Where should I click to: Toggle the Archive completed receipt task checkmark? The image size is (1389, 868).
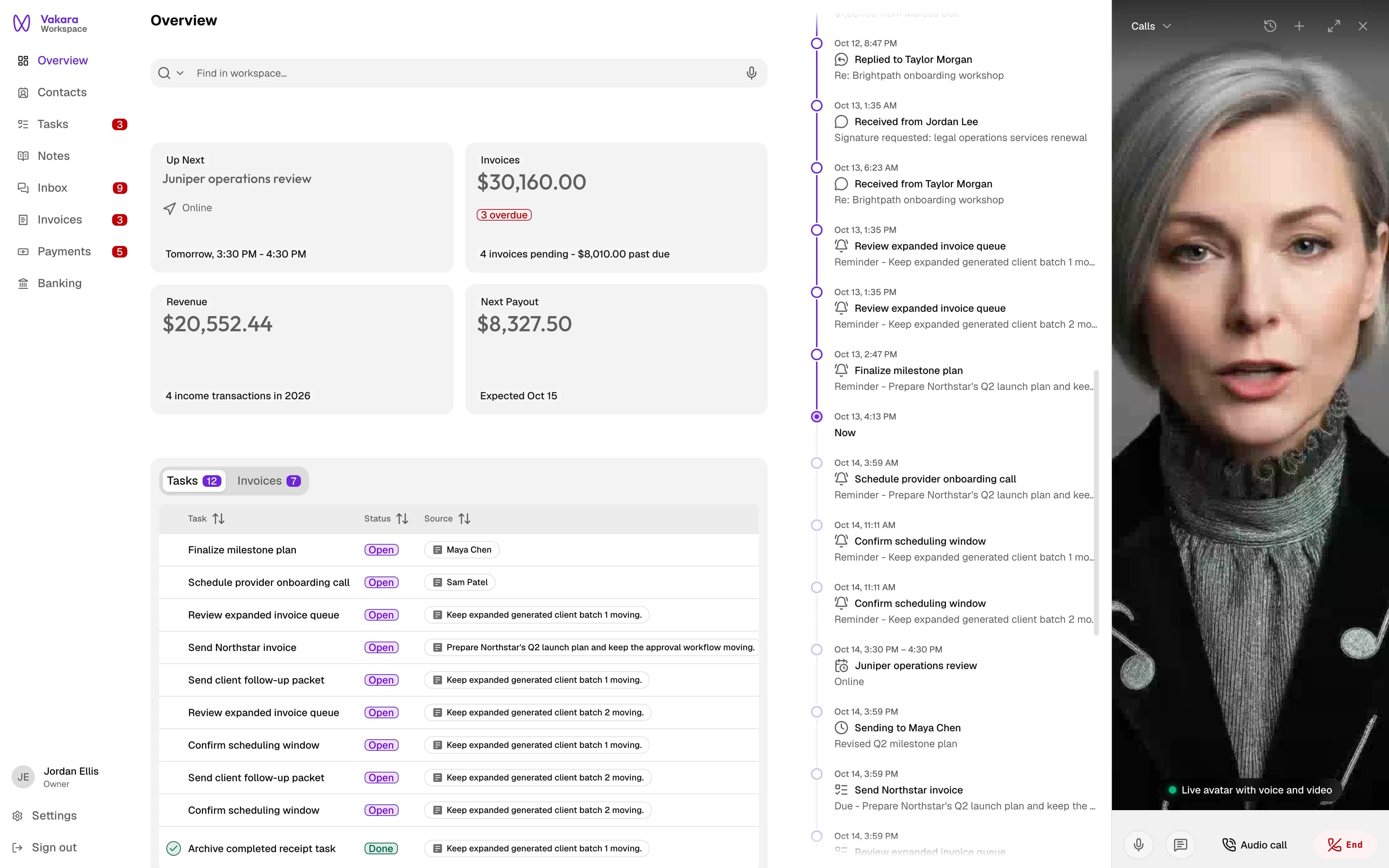[x=173, y=848]
